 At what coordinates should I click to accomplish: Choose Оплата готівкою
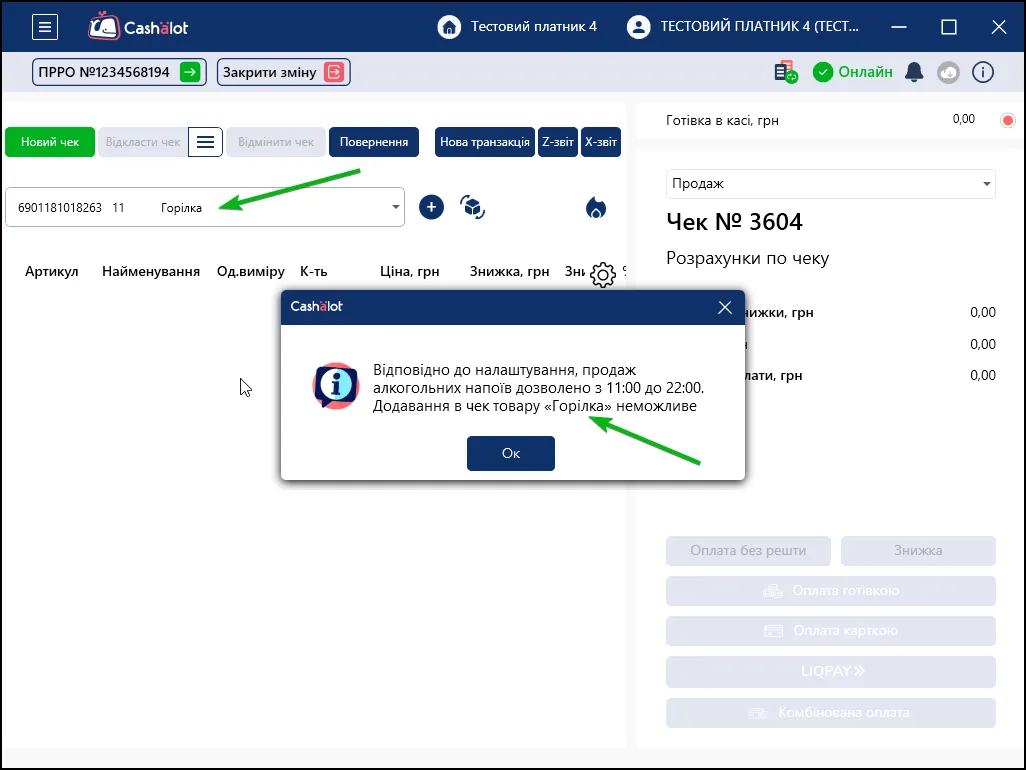click(x=831, y=591)
